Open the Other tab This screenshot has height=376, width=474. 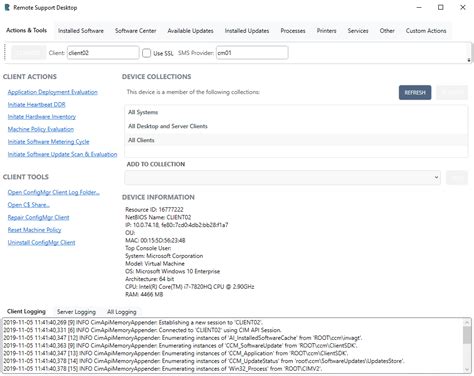pos(387,31)
